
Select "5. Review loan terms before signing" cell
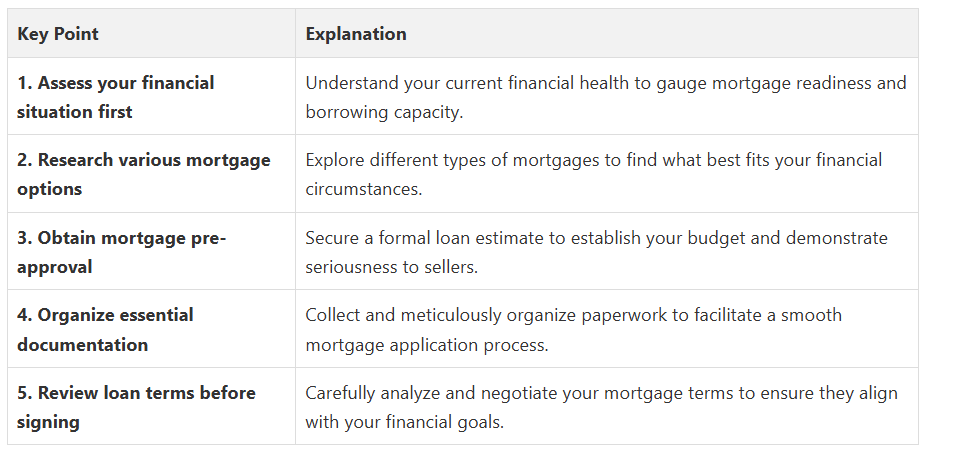click(137, 407)
